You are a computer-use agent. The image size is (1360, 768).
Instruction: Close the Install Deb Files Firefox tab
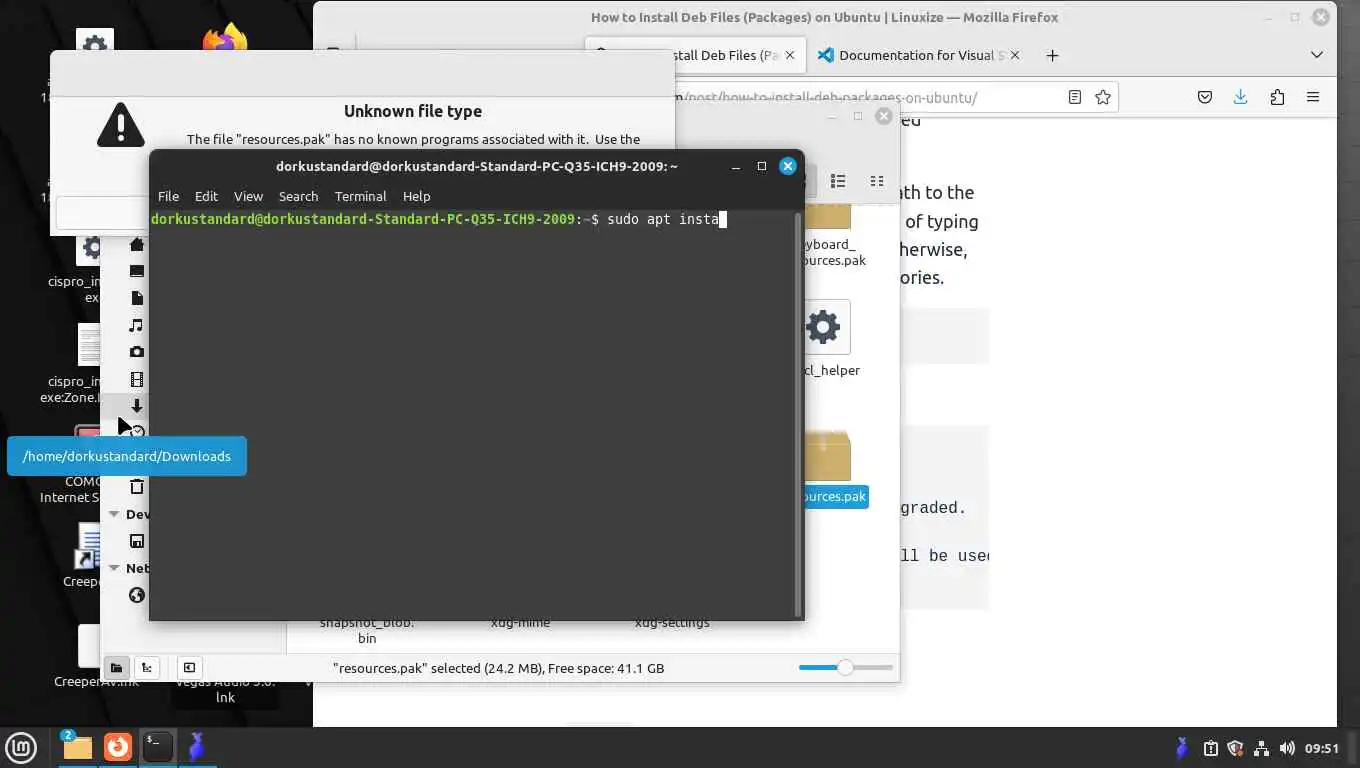(x=790, y=56)
